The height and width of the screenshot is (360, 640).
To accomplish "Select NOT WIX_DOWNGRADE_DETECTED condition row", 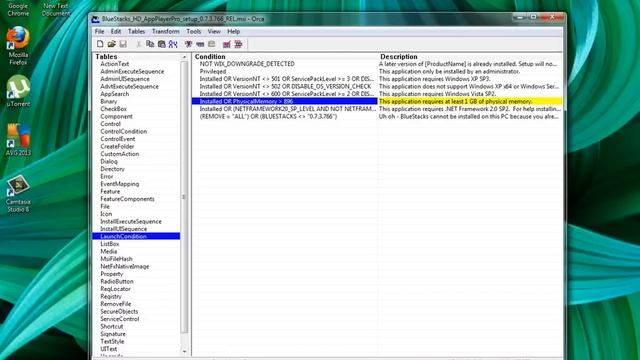I will 284,64.
